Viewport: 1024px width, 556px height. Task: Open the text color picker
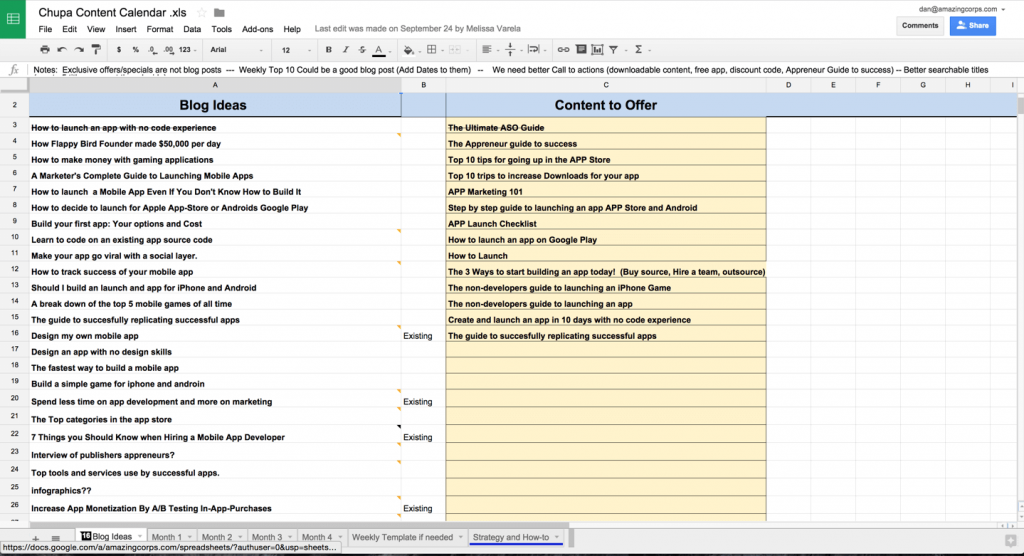(x=381, y=50)
